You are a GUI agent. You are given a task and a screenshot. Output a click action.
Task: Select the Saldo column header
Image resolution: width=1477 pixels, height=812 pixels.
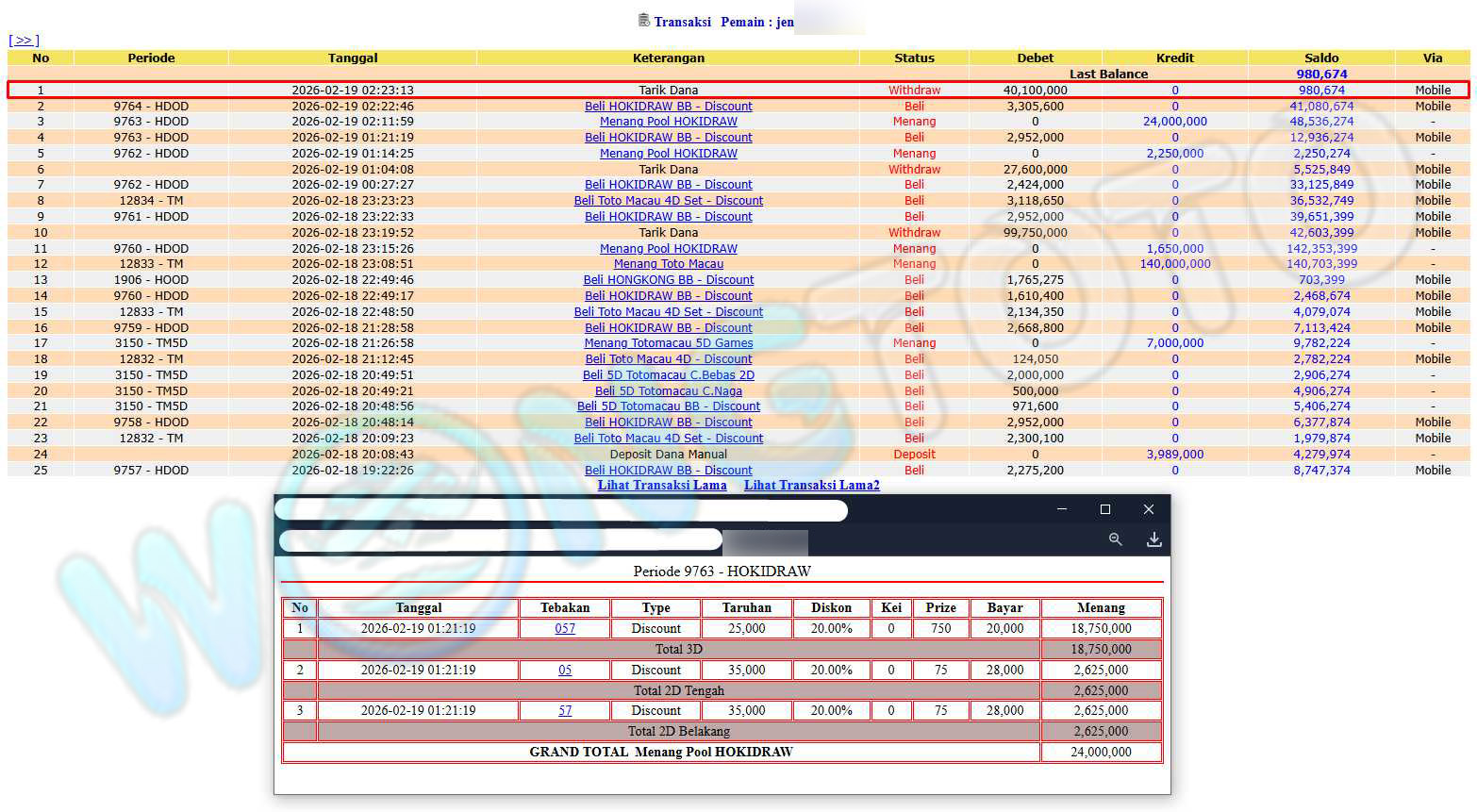click(x=1321, y=58)
